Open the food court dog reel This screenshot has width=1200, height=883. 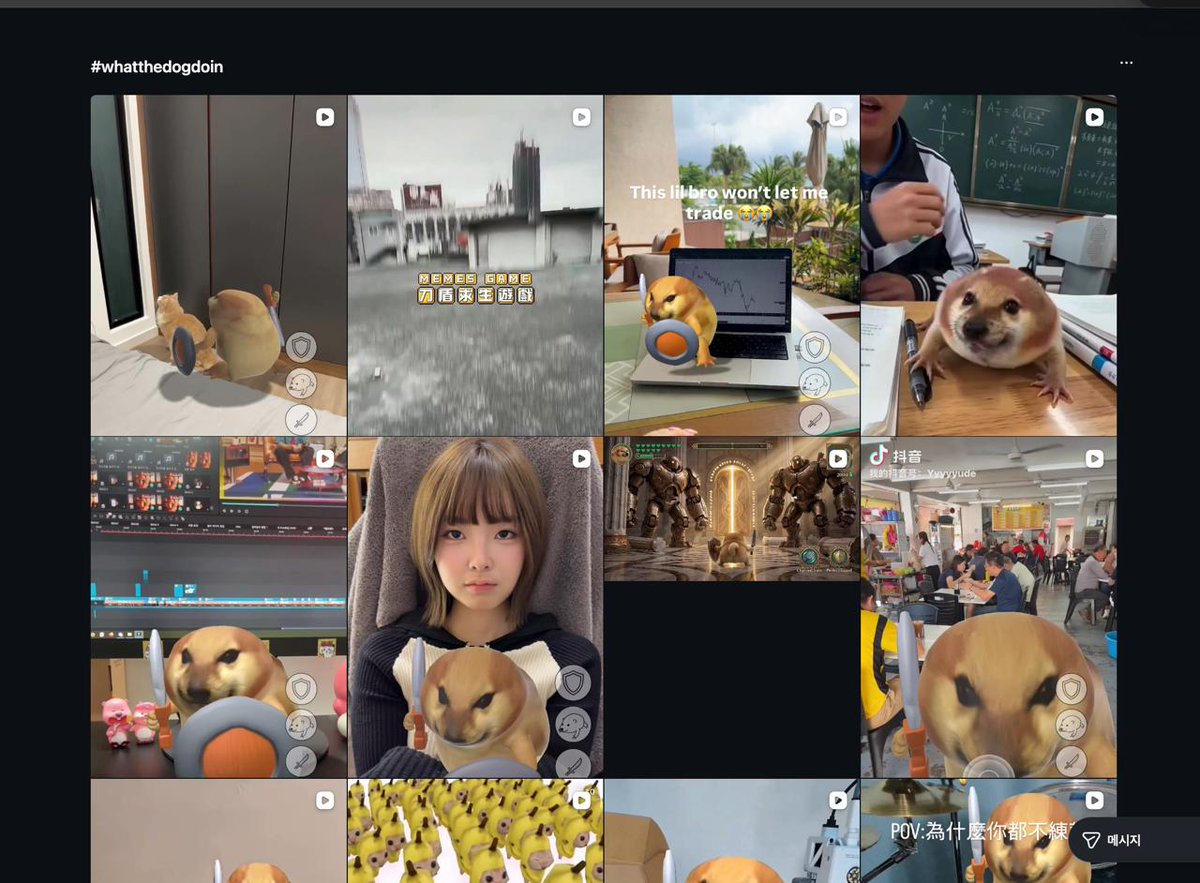click(988, 607)
